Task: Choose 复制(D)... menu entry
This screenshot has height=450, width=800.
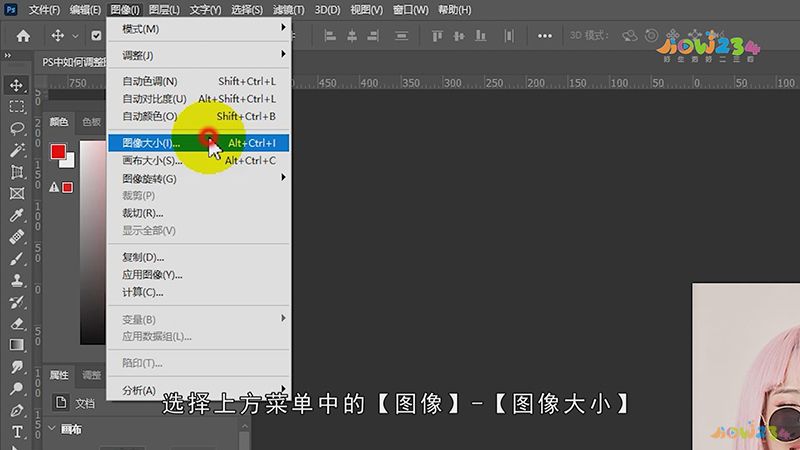Action: point(198,257)
